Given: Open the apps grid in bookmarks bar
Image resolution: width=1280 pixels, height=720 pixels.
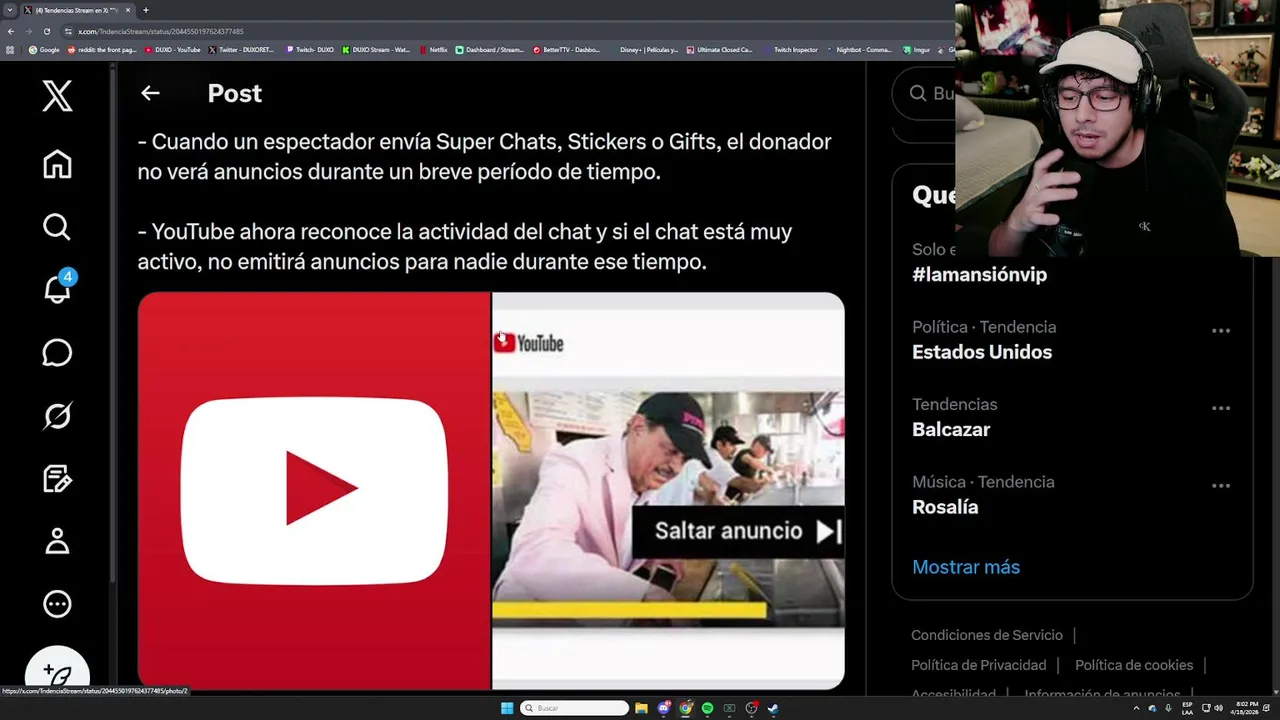Looking at the screenshot, I should point(11,49).
